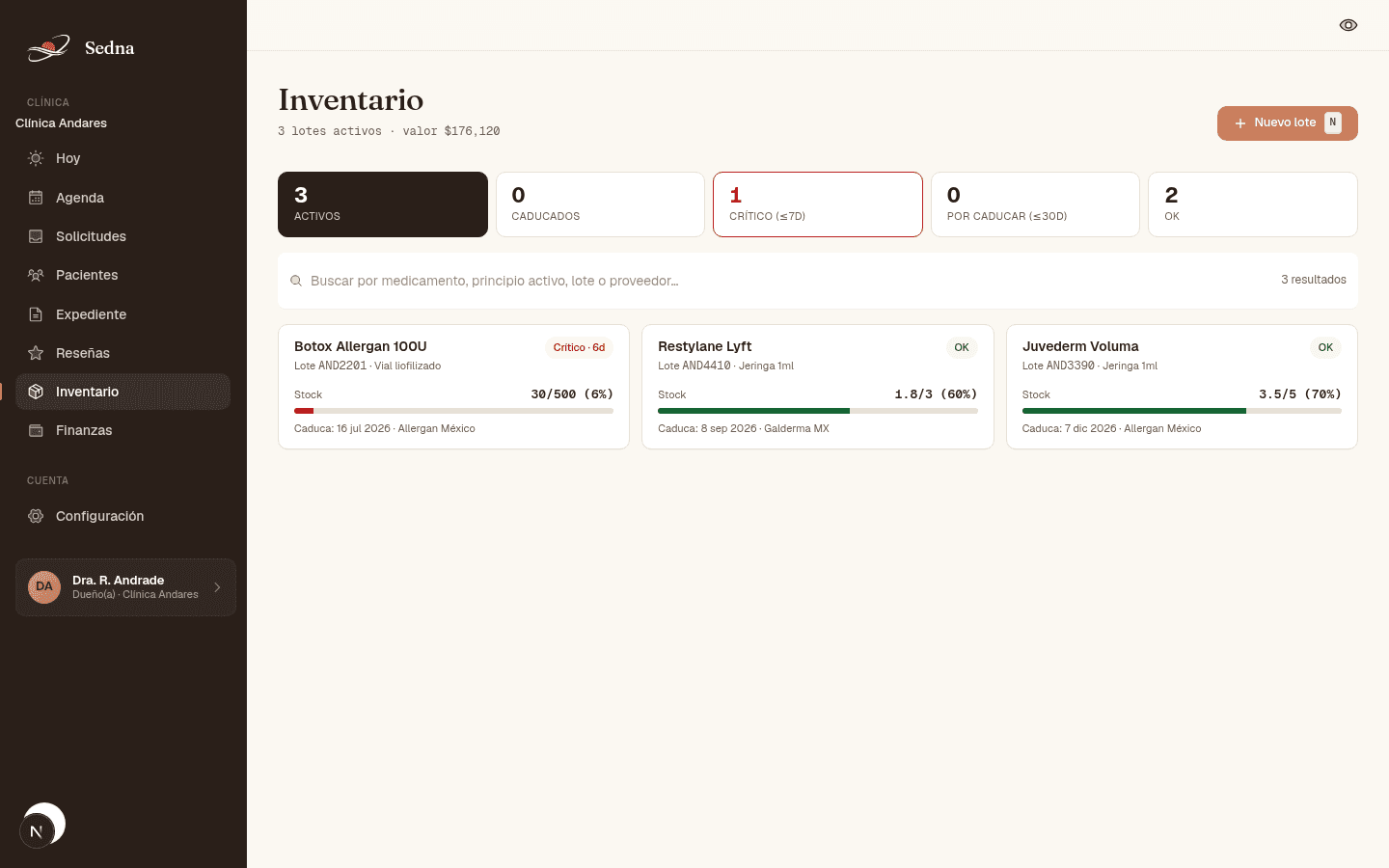Click 'Caduca: 7 dic 2026' expiry text

point(1069,428)
